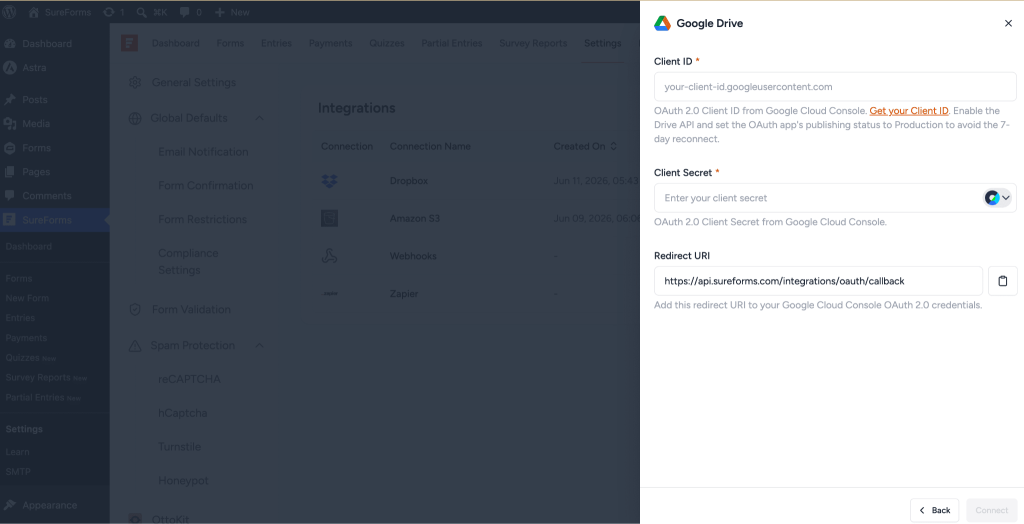Click the Form Validation shield icon
The height and width of the screenshot is (524, 1024).
point(135,310)
